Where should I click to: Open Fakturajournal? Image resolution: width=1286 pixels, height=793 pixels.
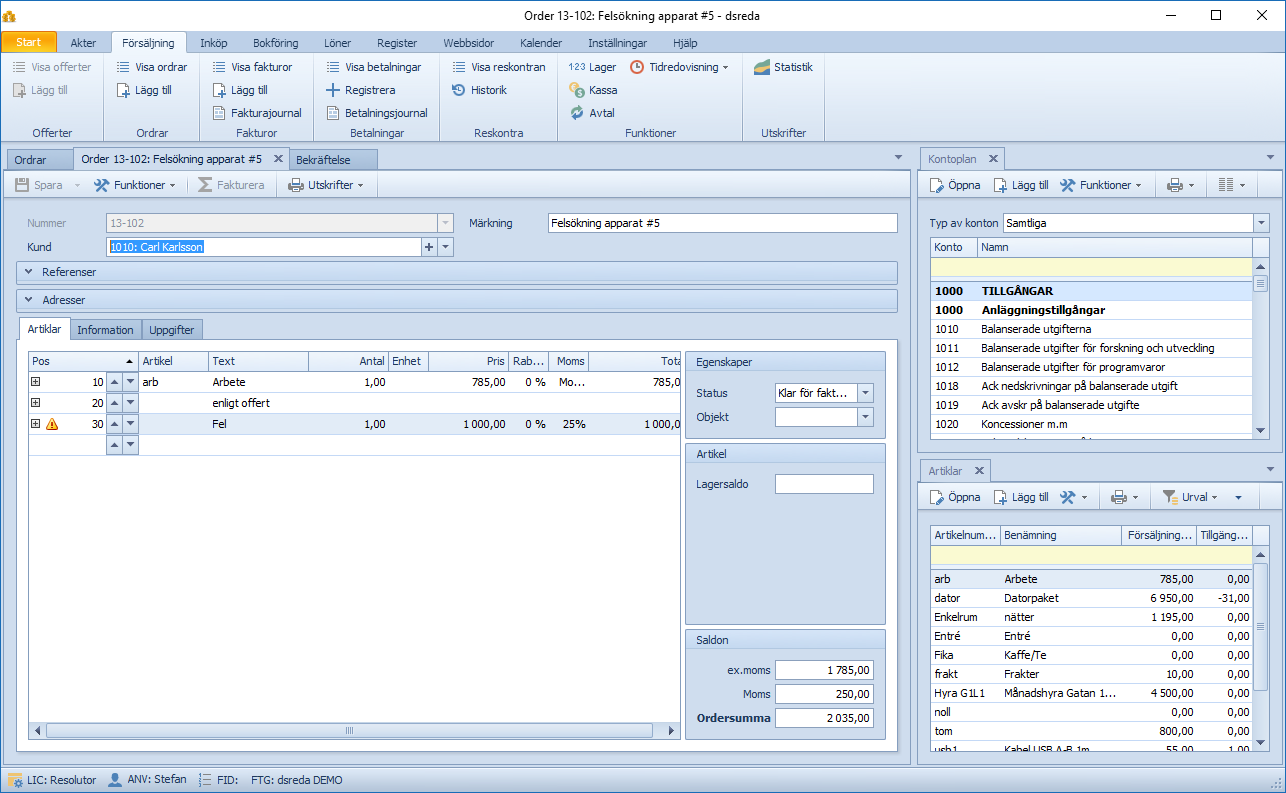[257, 113]
